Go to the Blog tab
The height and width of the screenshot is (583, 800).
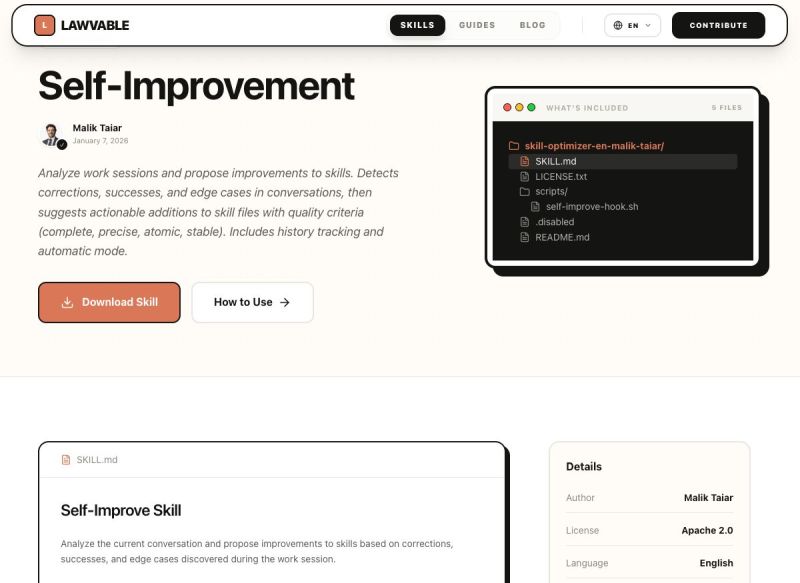(533, 25)
